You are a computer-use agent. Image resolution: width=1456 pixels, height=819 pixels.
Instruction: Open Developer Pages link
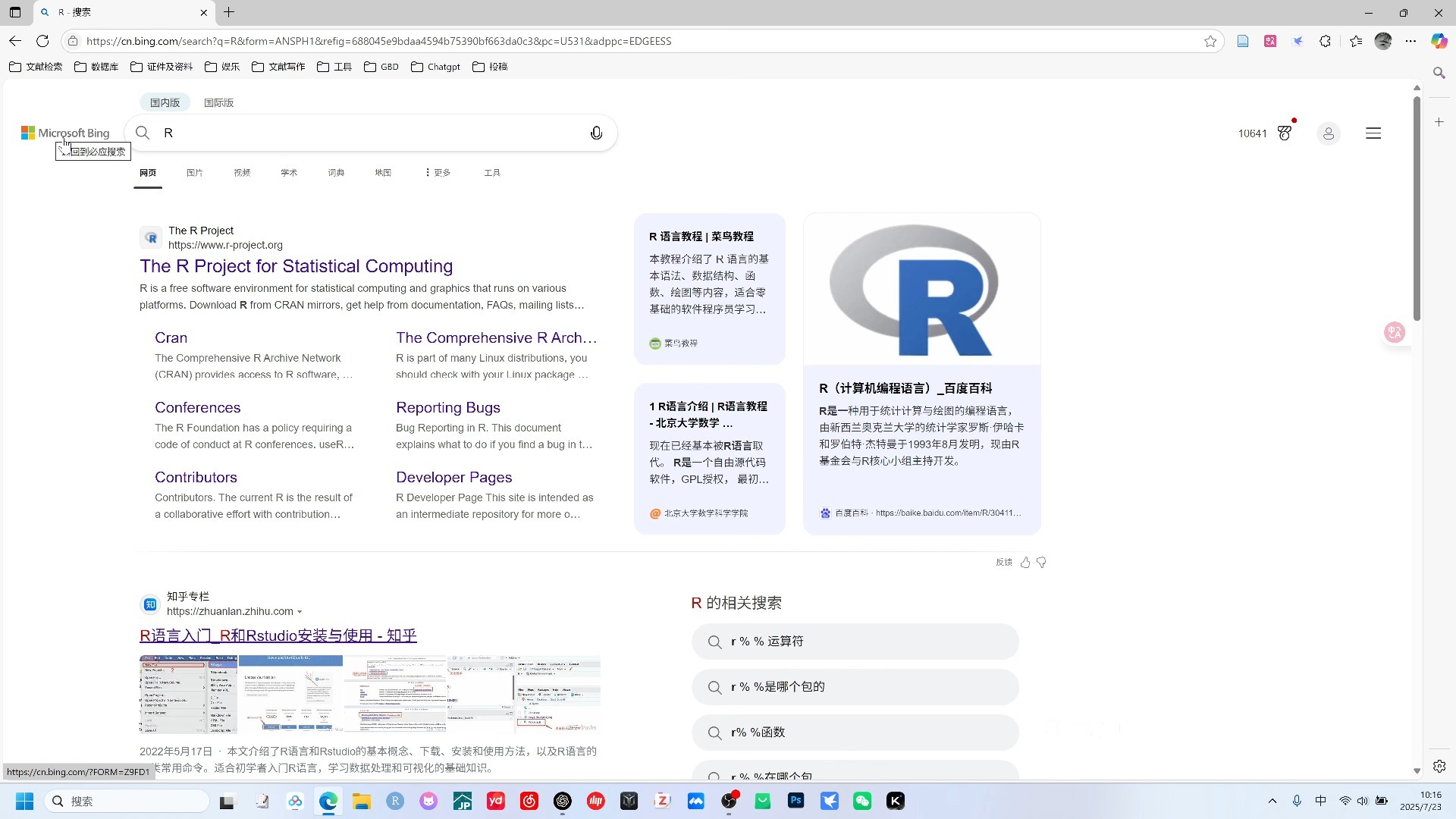[x=453, y=477]
